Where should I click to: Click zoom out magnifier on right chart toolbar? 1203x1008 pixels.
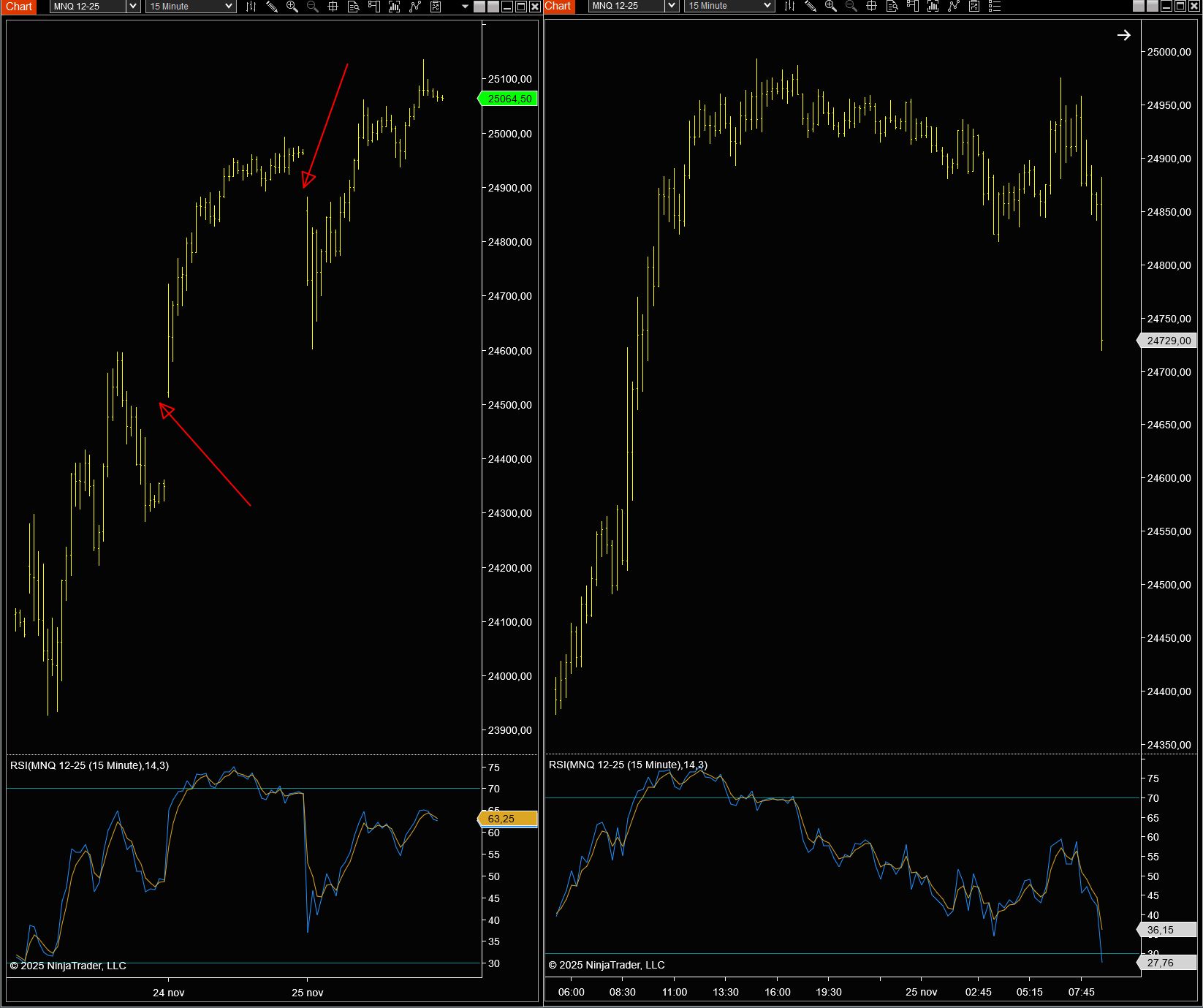pyautogui.click(x=851, y=7)
